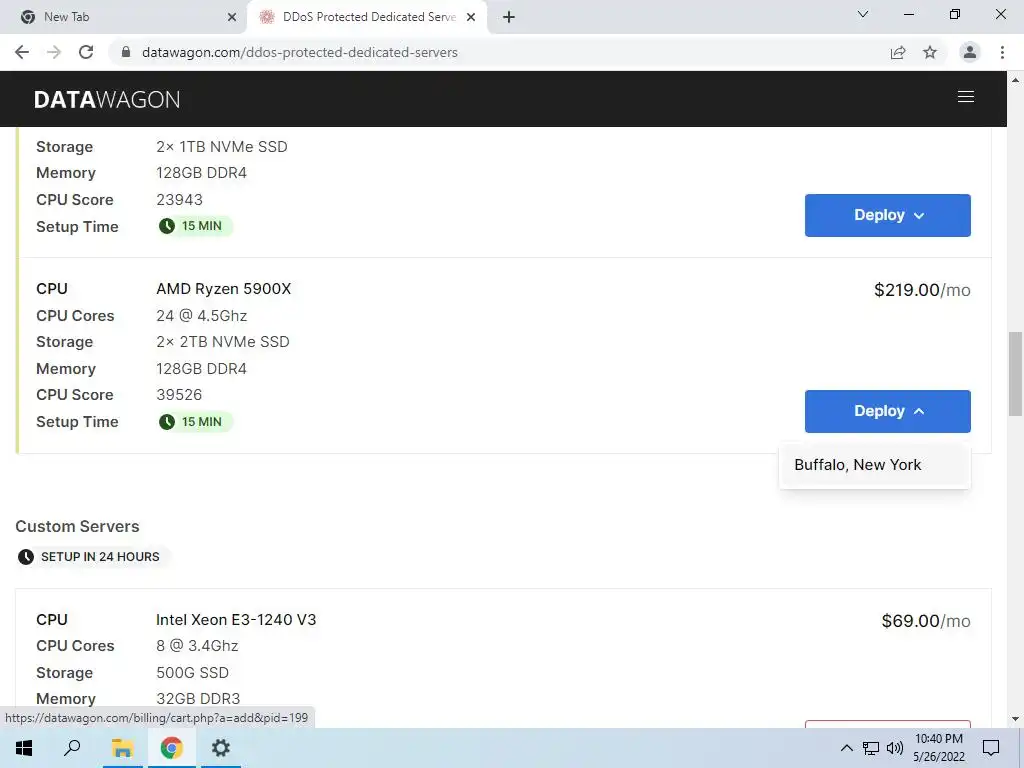Select the $69.00/mo price

coord(926,621)
